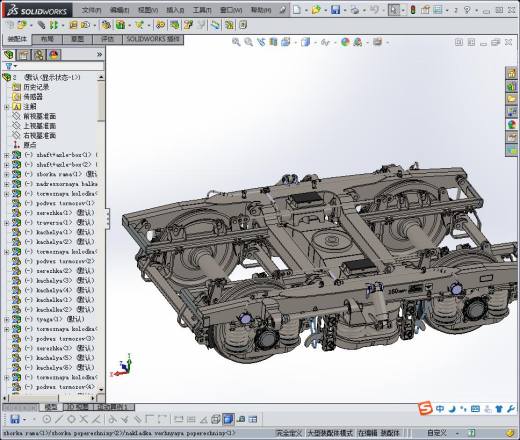Open the ConfigurationManager tab icon
The width and height of the screenshot is (520, 440).
pos(39,55)
